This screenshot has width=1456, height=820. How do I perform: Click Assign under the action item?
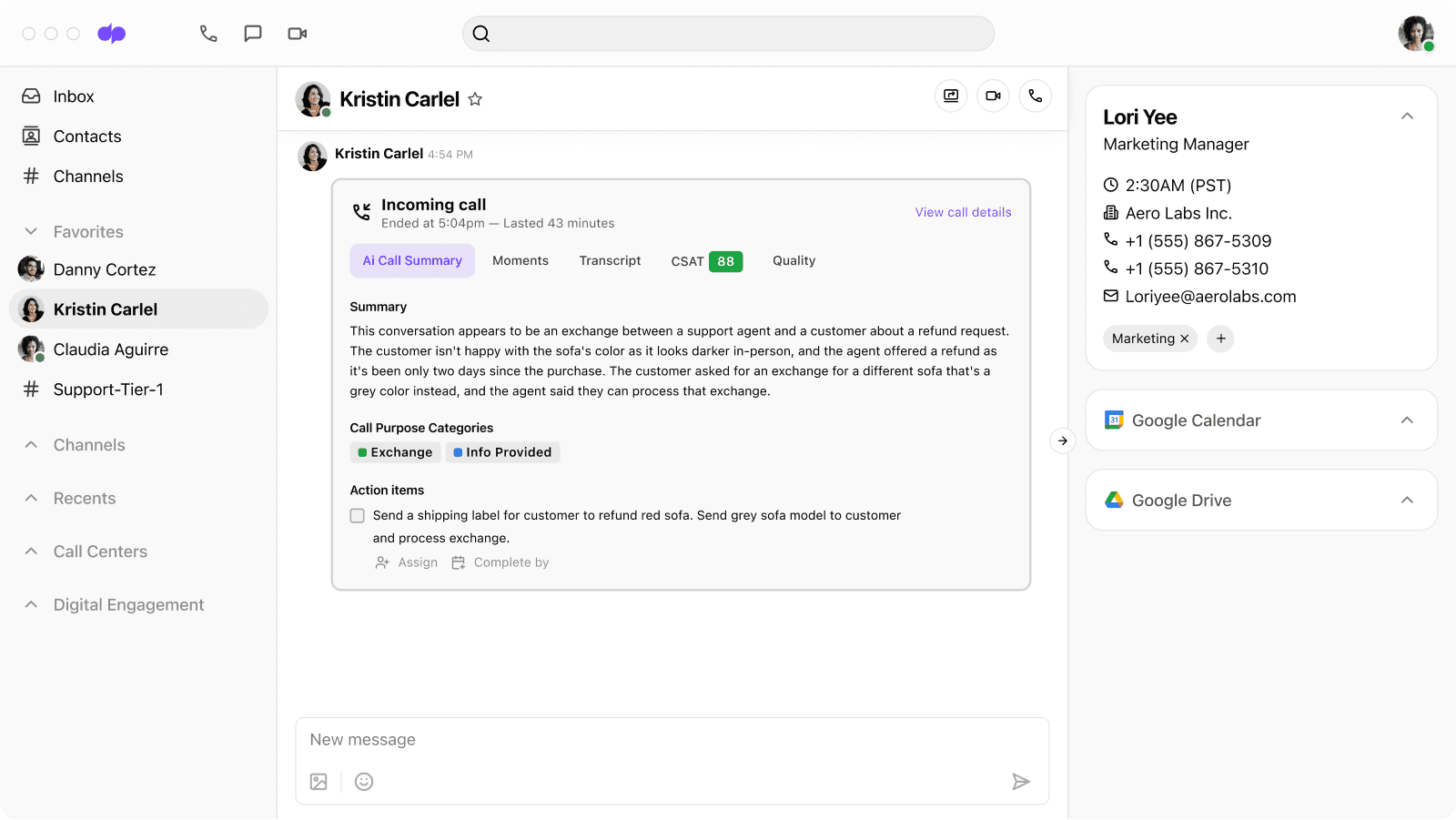407,562
